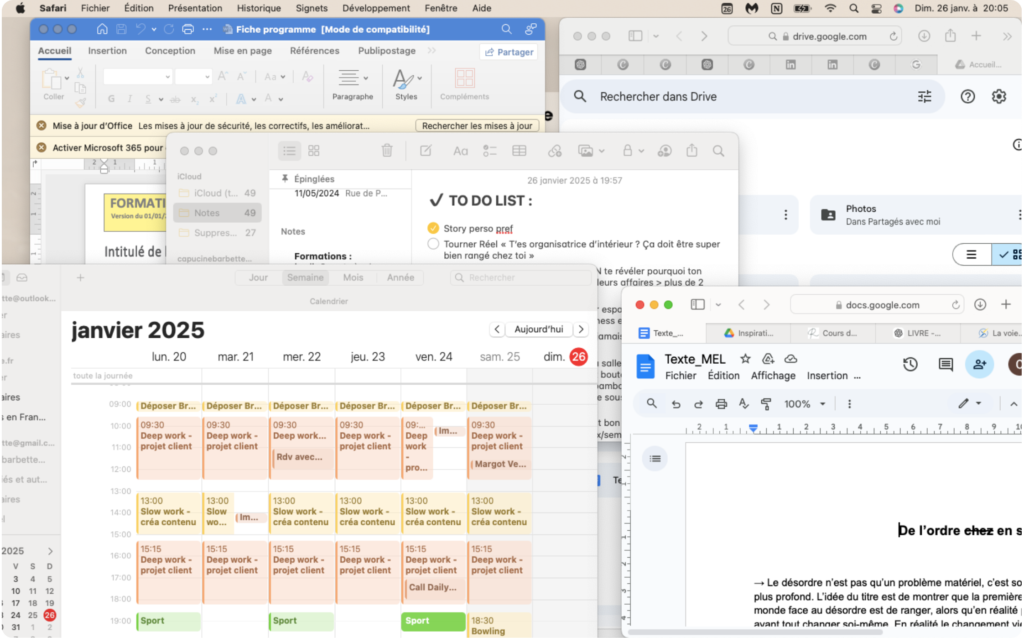The image size is (1024, 638).
Task: Switch to Word's Insertion ribbon tab
Action: 107,51
